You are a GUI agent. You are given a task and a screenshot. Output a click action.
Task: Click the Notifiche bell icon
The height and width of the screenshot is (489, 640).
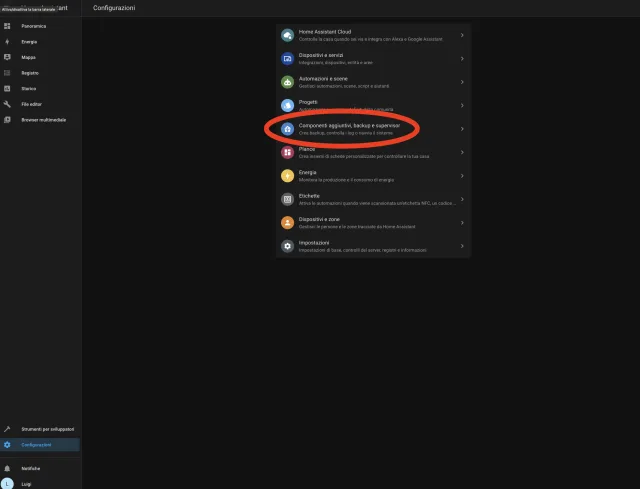coord(7,468)
